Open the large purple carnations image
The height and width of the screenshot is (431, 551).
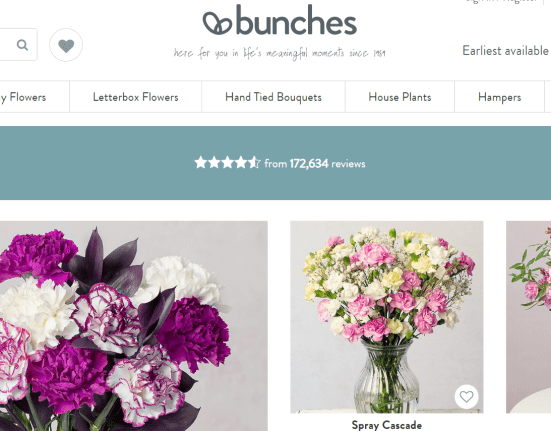134,326
